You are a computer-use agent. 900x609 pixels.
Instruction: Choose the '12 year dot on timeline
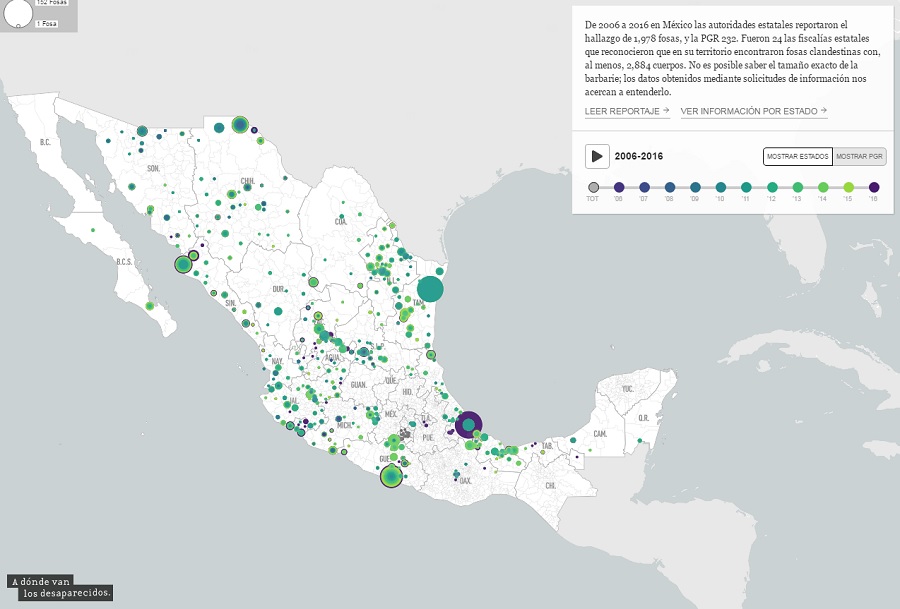tap(772, 187)
